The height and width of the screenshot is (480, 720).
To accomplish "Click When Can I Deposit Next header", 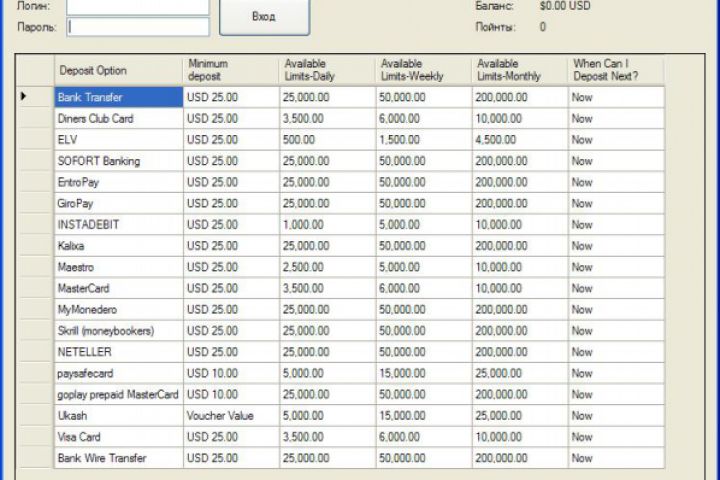I will pyautogui.click(x=616, y=70).
